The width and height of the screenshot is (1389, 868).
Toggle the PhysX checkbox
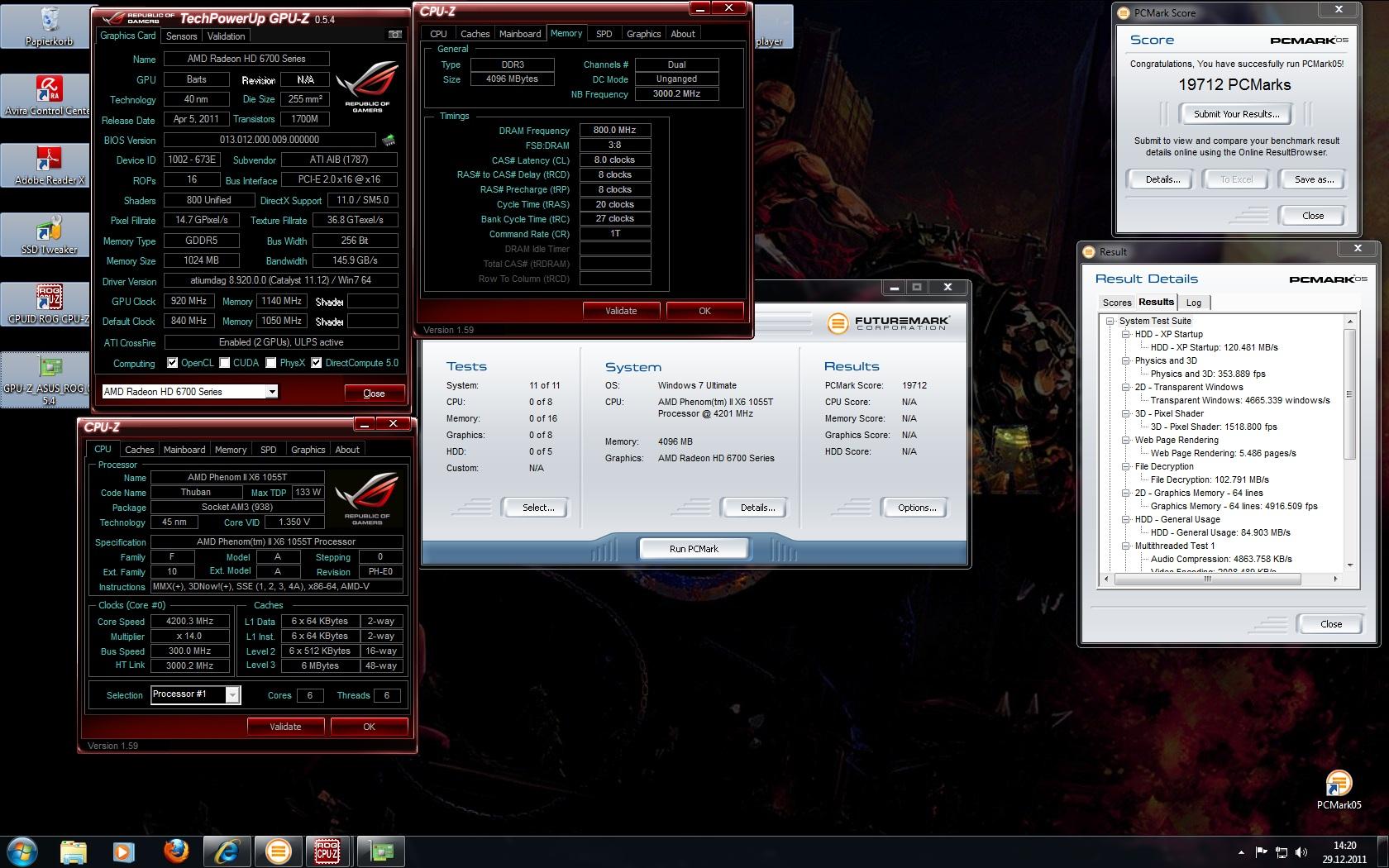point(270,363)
